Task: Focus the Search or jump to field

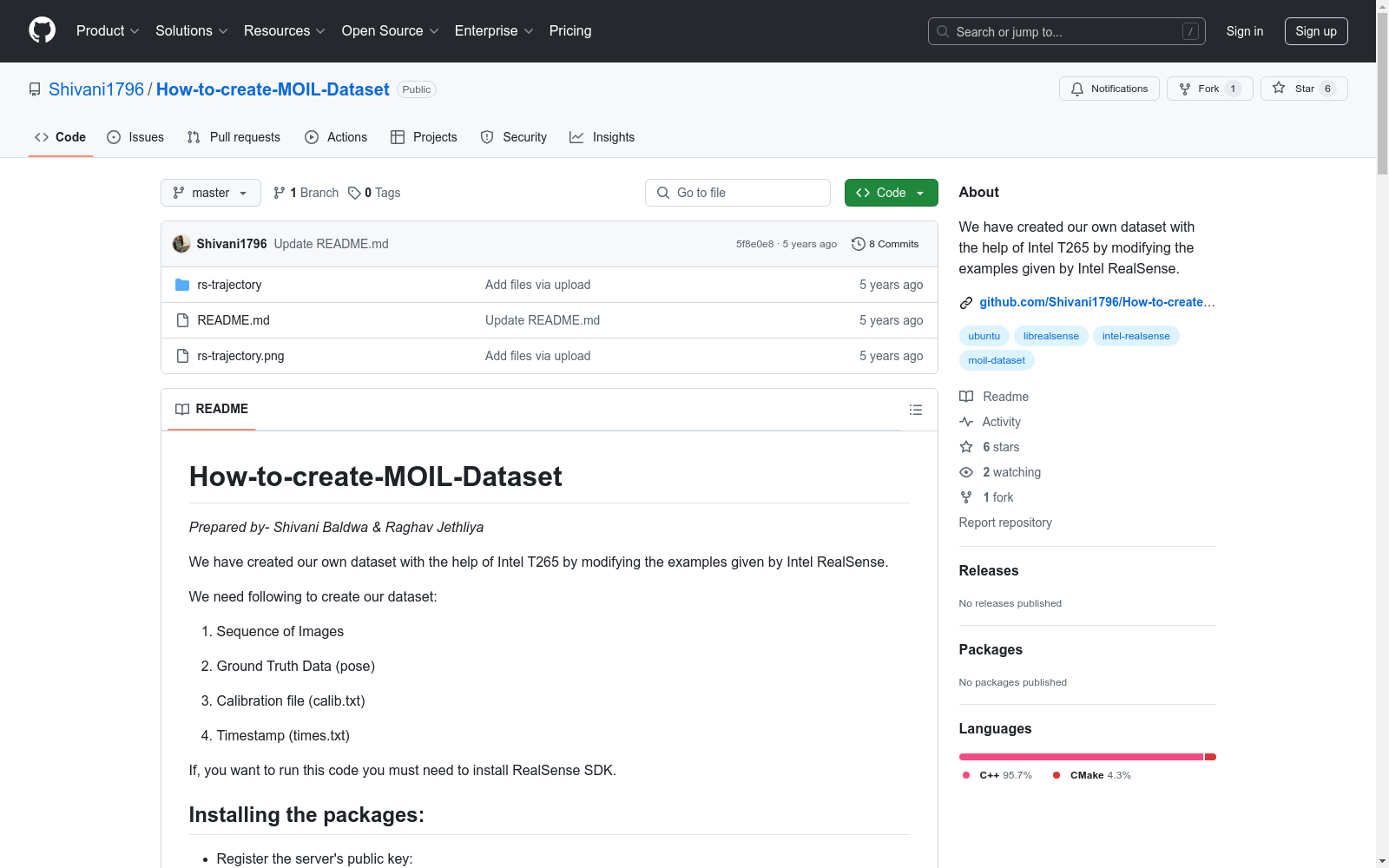Action: [x=1066, y=31]
